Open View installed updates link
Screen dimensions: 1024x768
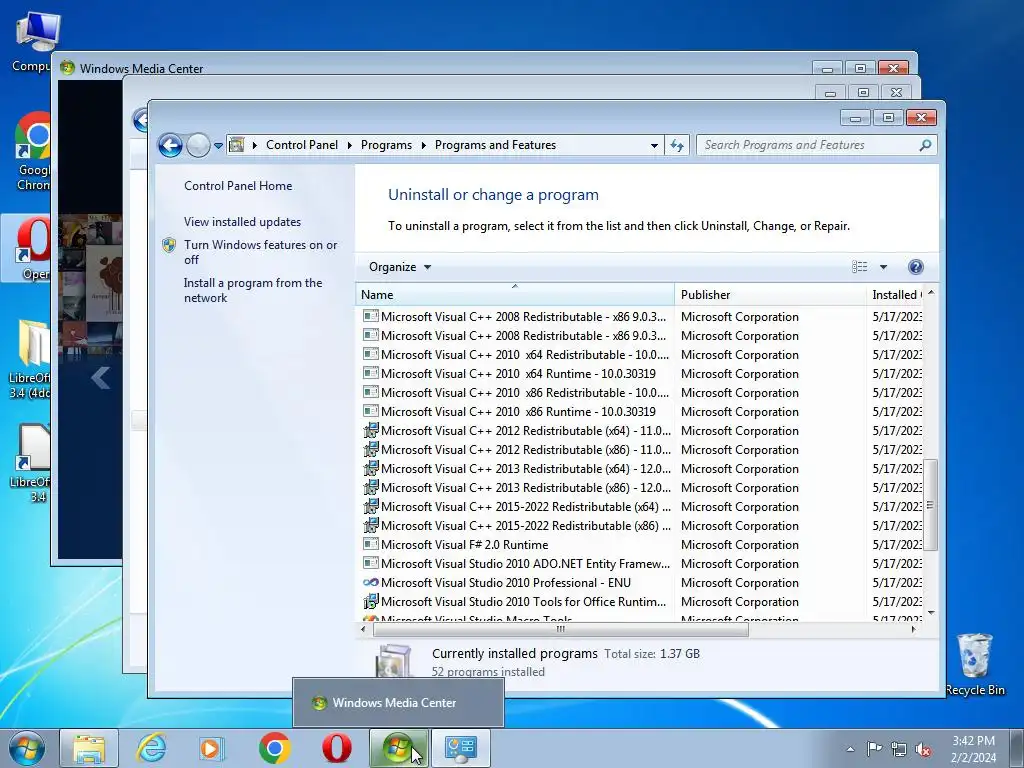click(242, 221)
